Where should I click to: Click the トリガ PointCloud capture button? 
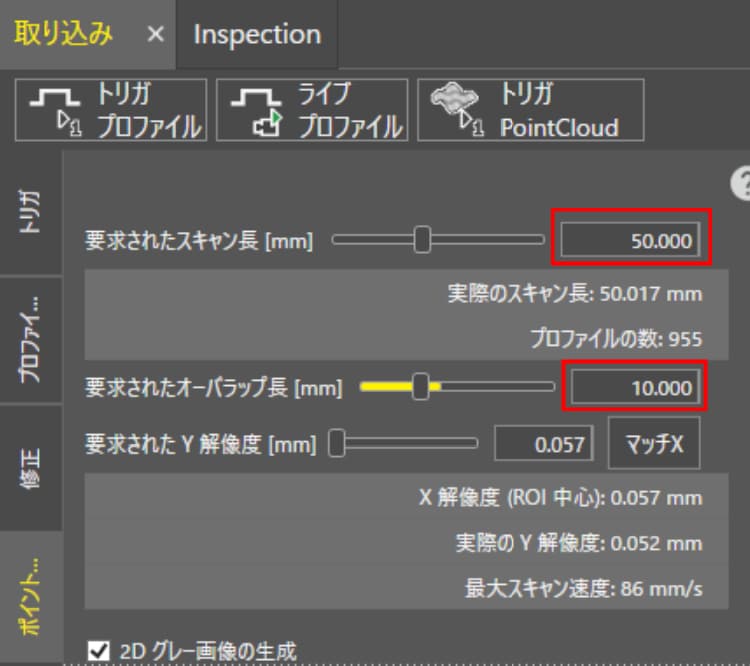[530, 110]
